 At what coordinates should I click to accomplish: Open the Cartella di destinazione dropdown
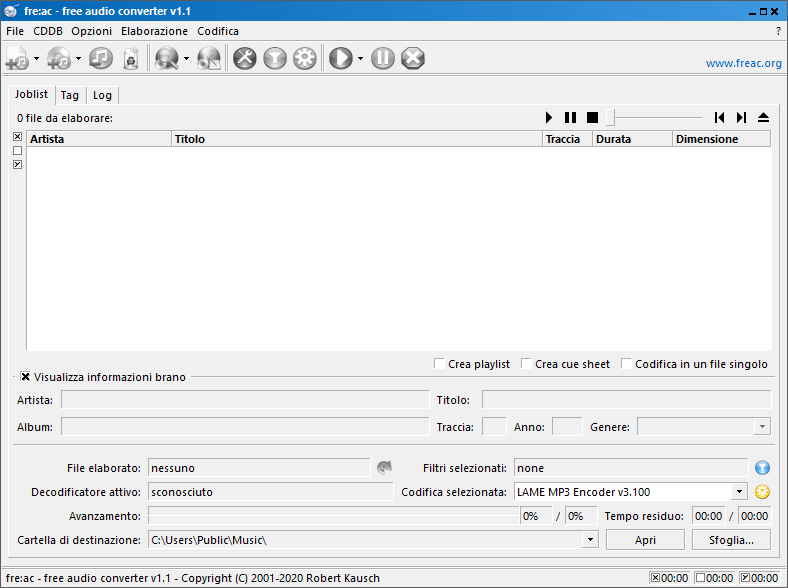click(x=590, y=540)
